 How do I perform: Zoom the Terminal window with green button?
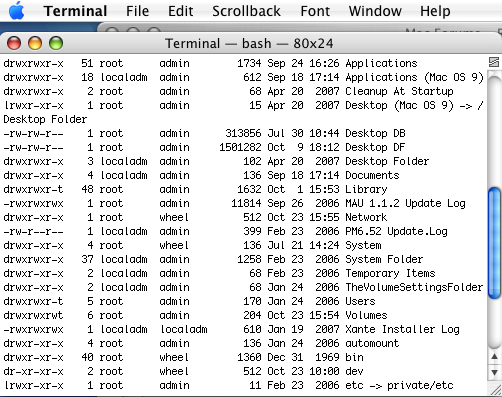[56, 43]
